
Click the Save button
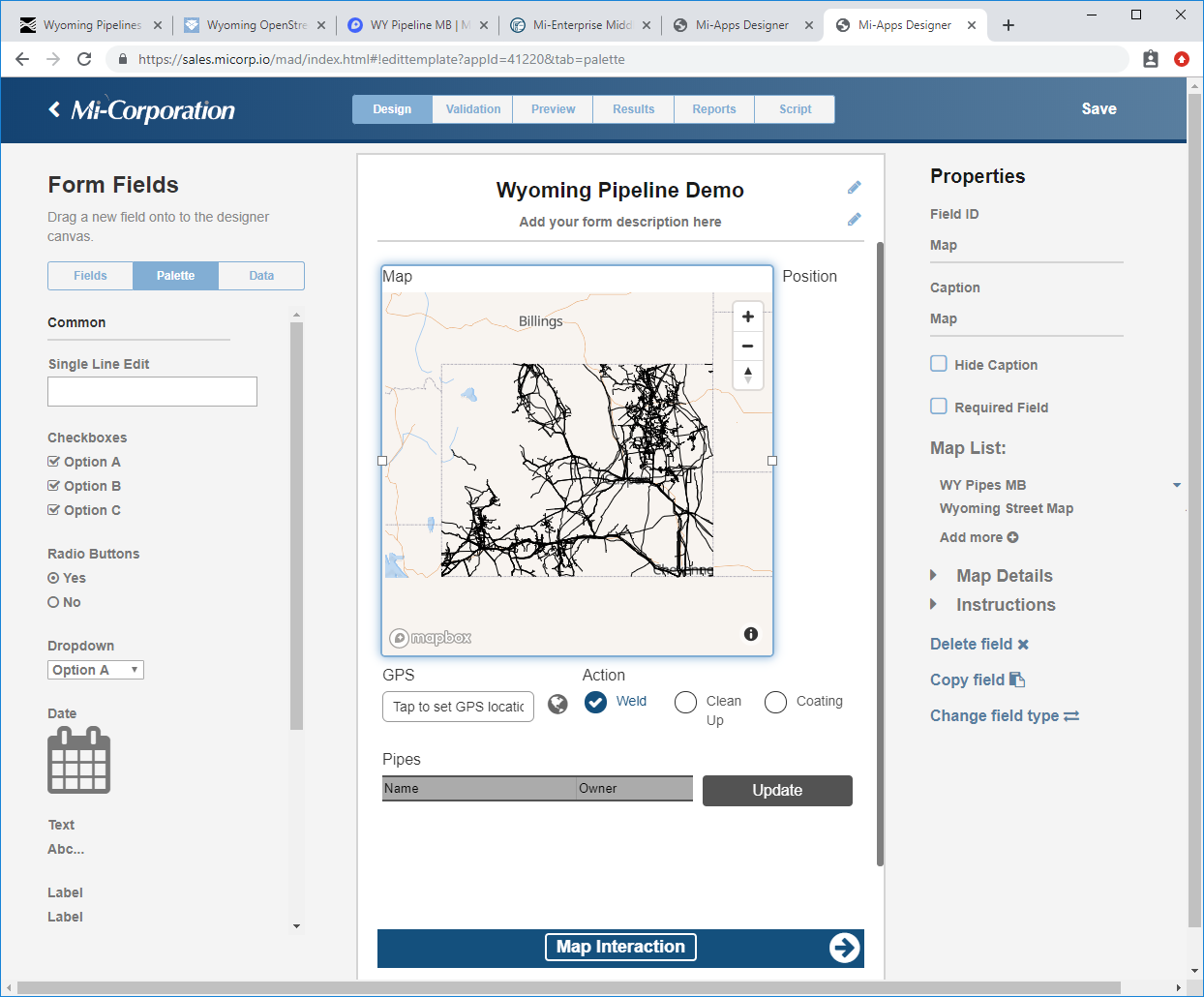(1099, 109)
